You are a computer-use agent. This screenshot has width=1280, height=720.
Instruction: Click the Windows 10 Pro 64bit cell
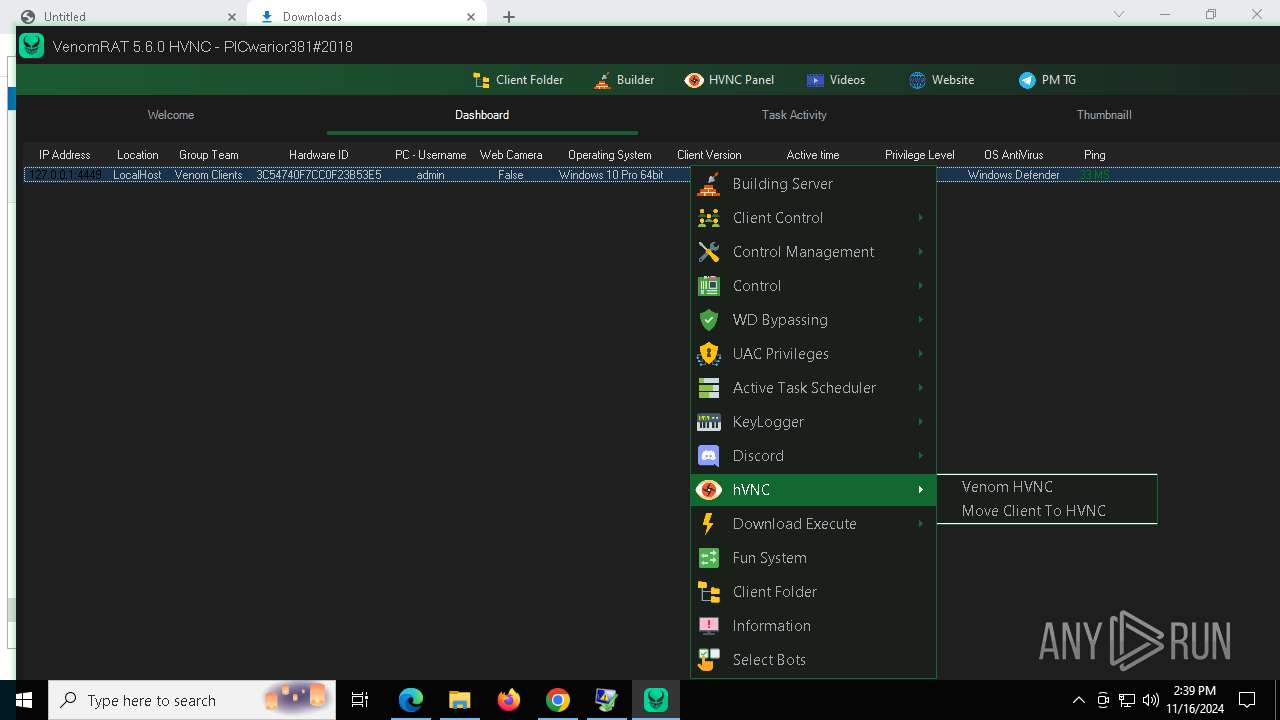coord(611,175)
